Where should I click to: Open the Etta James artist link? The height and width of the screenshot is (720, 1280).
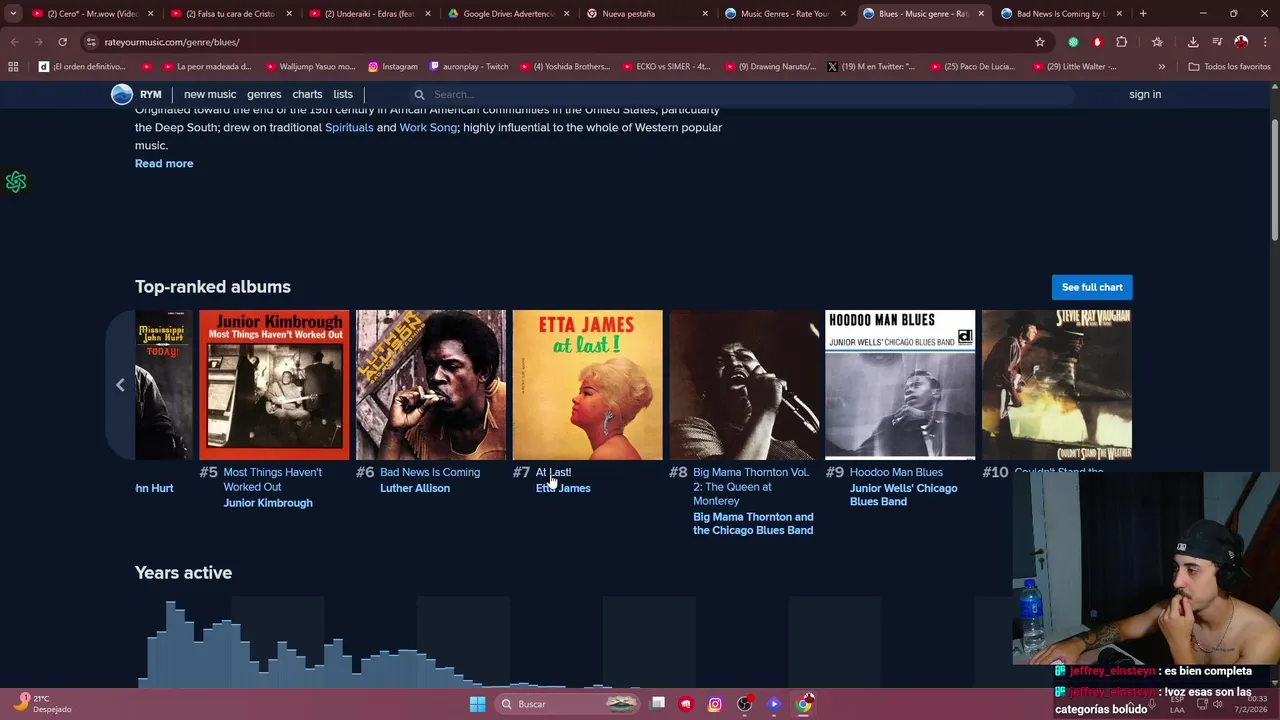coord(563,488)
